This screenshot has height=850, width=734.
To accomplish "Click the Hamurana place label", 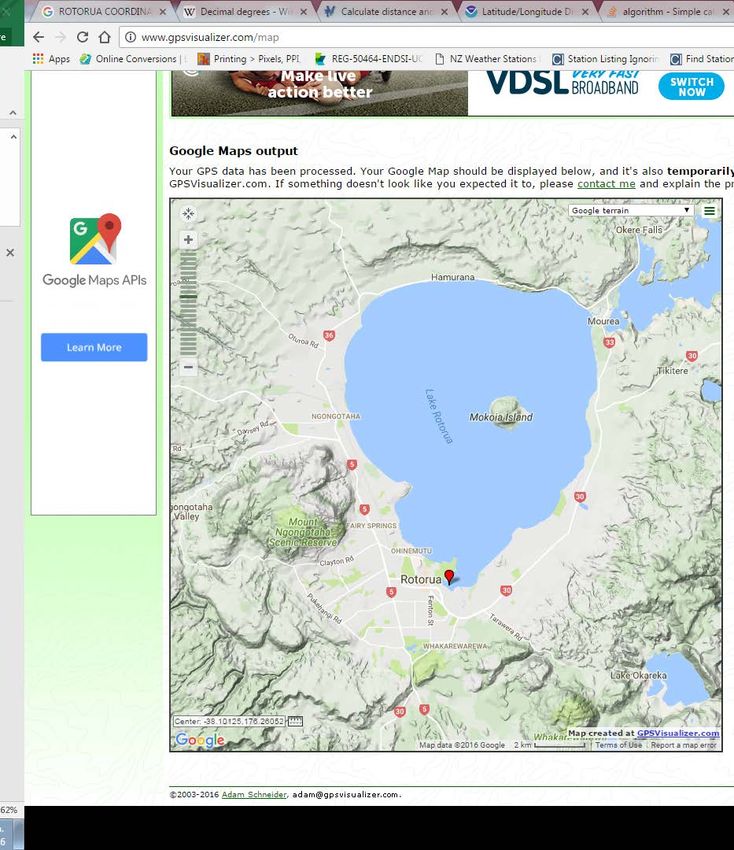I will coord(453,277).
